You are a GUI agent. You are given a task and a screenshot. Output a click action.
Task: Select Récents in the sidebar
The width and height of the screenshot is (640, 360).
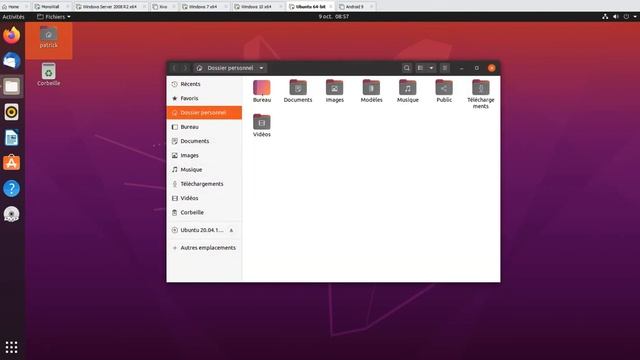pos(204,84)
